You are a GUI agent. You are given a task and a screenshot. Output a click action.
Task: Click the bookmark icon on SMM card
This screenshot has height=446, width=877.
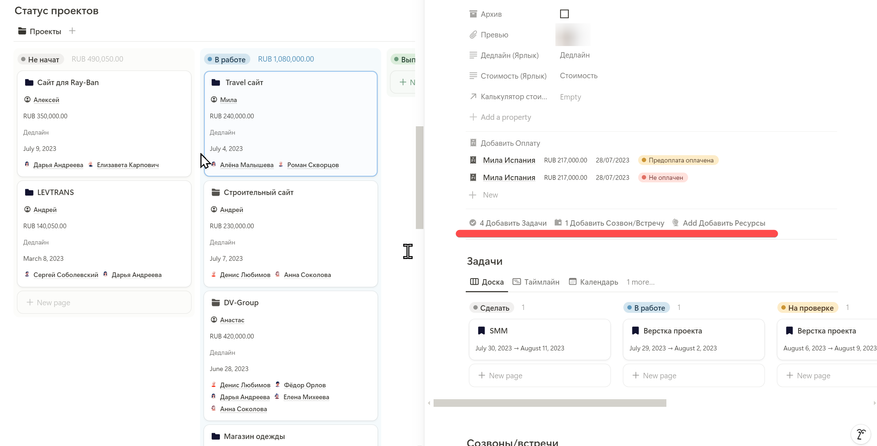click(481, 331)
